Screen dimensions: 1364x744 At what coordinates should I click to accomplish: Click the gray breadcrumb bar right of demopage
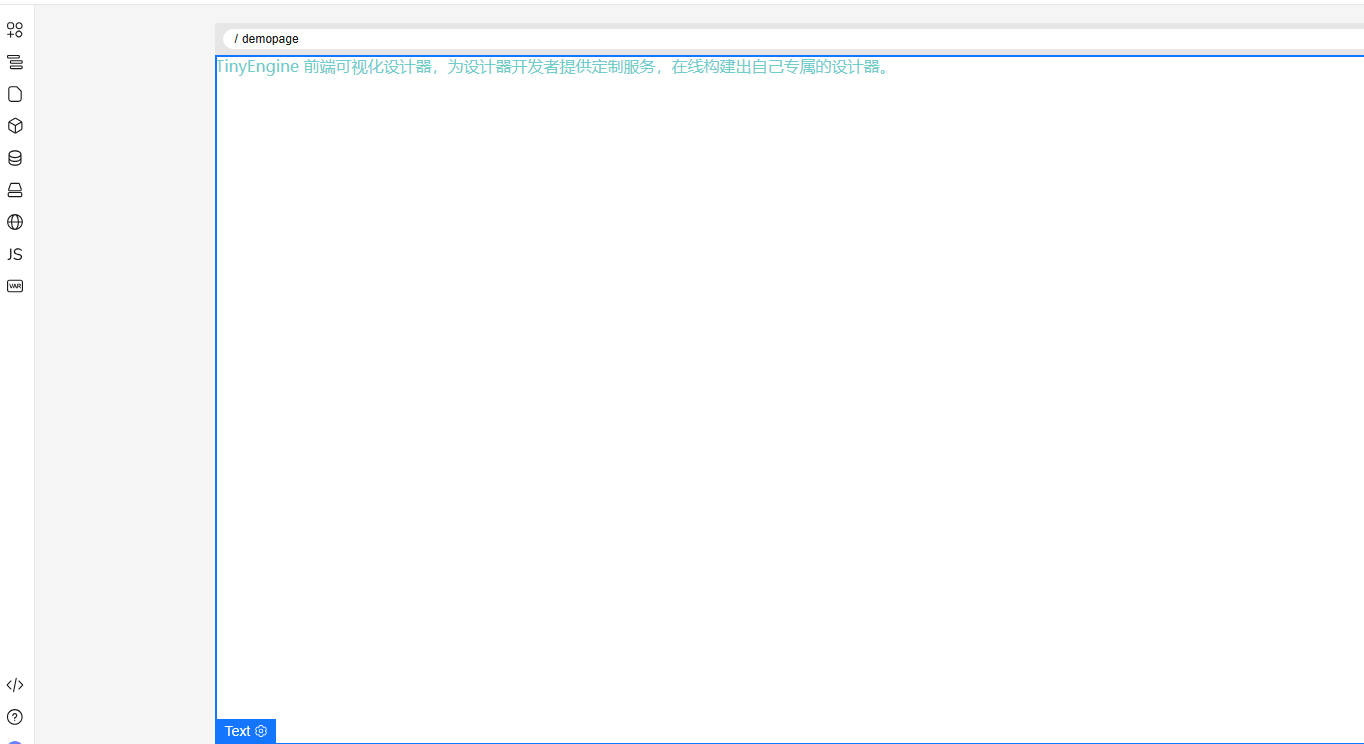[x=800, y=39]
